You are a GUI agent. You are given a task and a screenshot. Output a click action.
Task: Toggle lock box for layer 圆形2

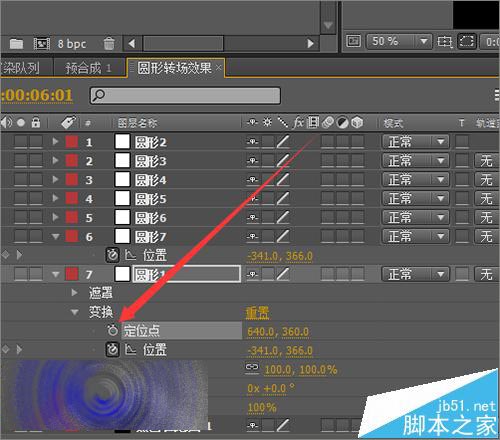[x=36, y=142]
